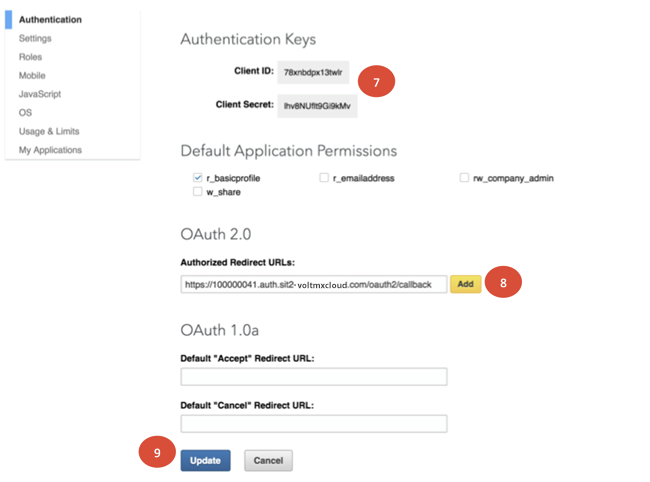This screenshot has width=650, height=482.
Task: Navigate to My Applications
Action: click(x=50, y=150)
